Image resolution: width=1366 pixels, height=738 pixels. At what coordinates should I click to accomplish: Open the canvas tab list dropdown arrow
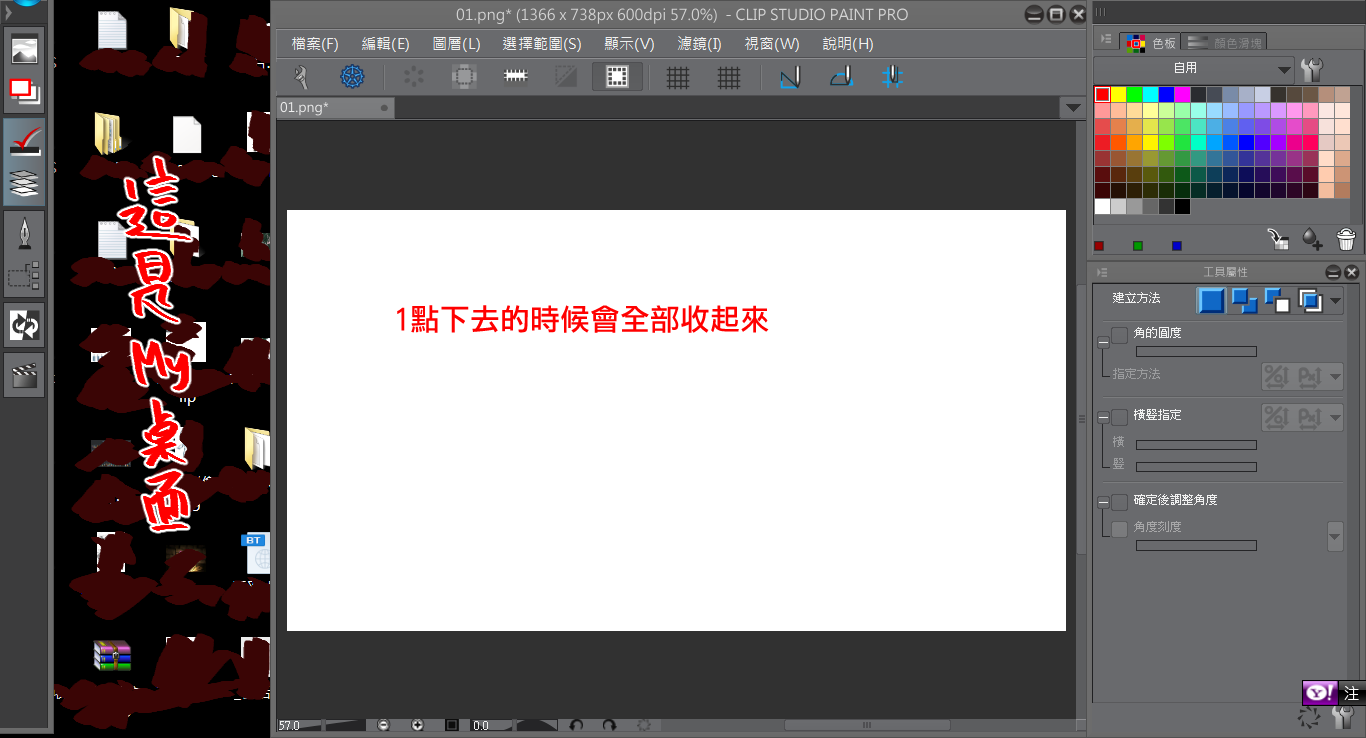coord(1073,107)
